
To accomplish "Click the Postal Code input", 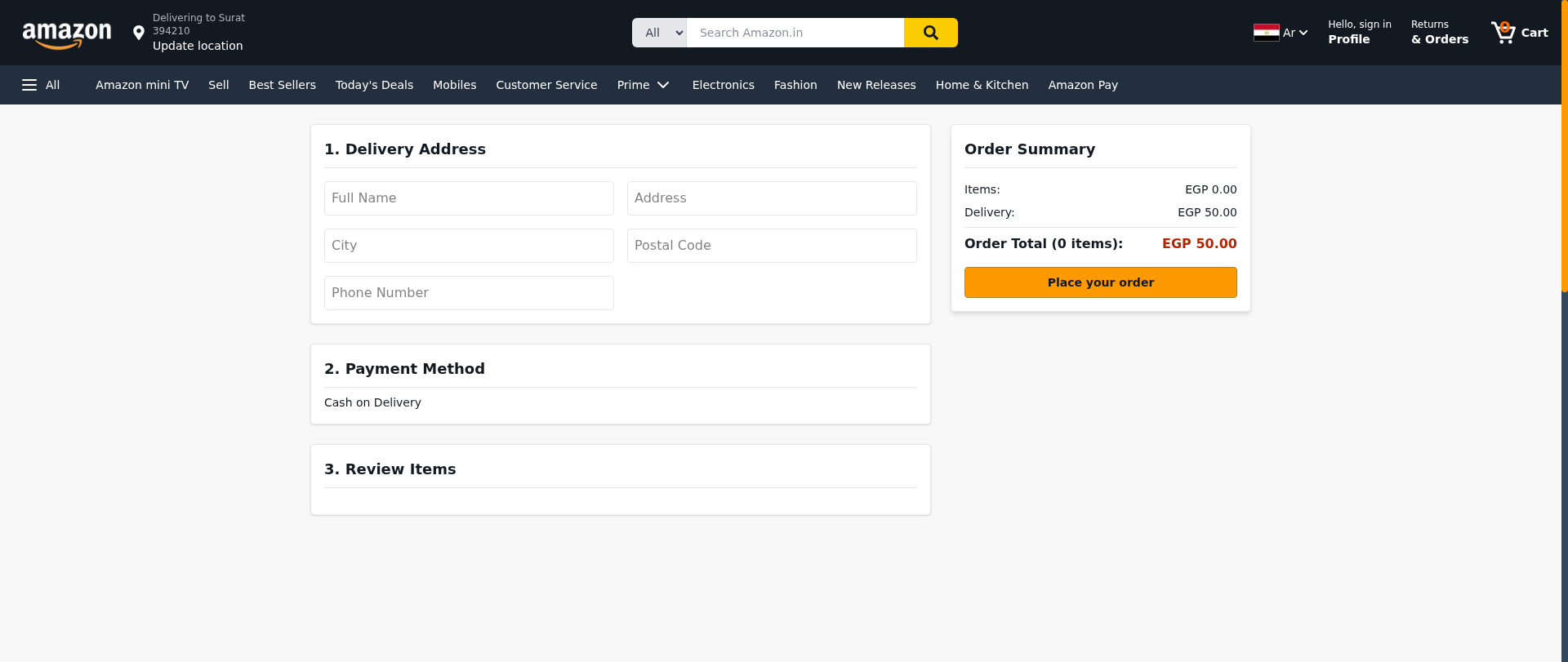I will pos(772,246).
